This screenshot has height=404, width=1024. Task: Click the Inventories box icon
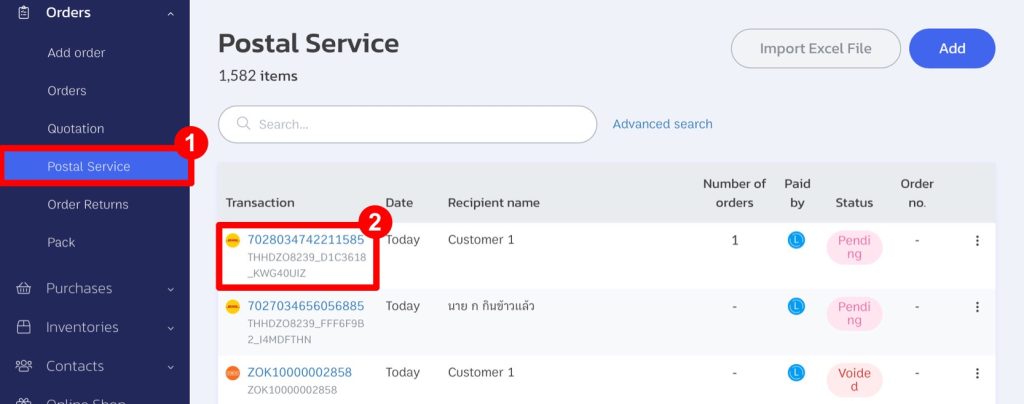24,327
